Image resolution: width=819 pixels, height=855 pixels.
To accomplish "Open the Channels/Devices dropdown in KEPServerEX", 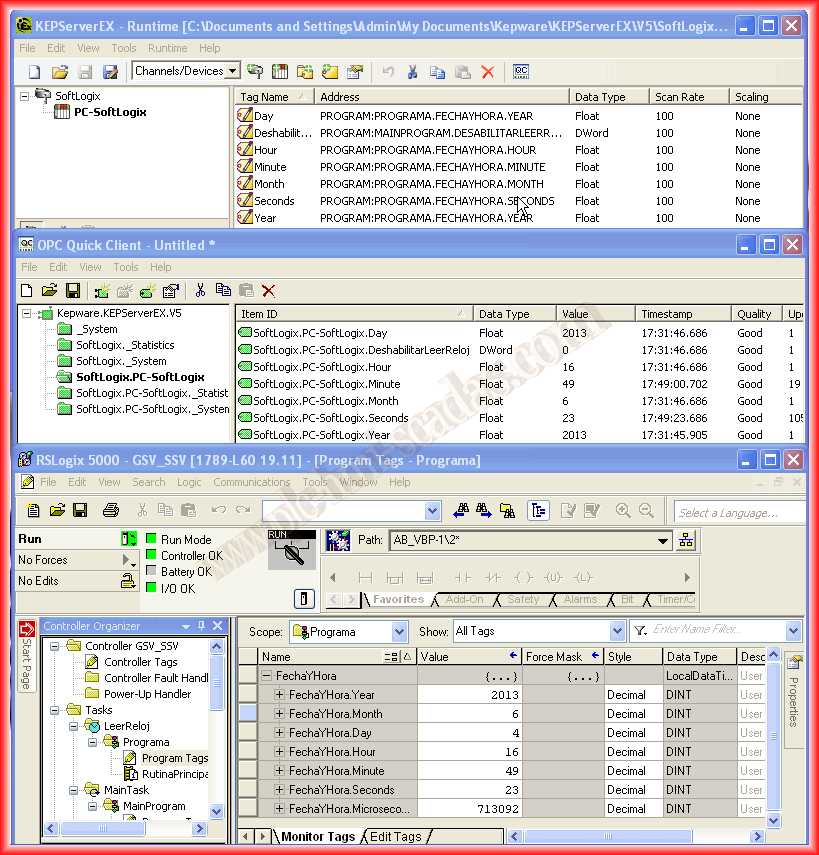I will pos(232,71).
